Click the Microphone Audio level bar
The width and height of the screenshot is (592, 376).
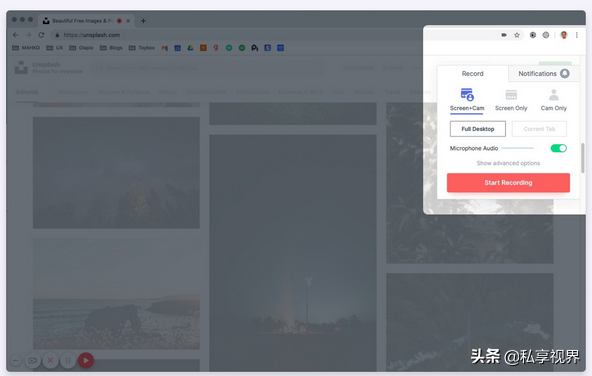[517, 148]
